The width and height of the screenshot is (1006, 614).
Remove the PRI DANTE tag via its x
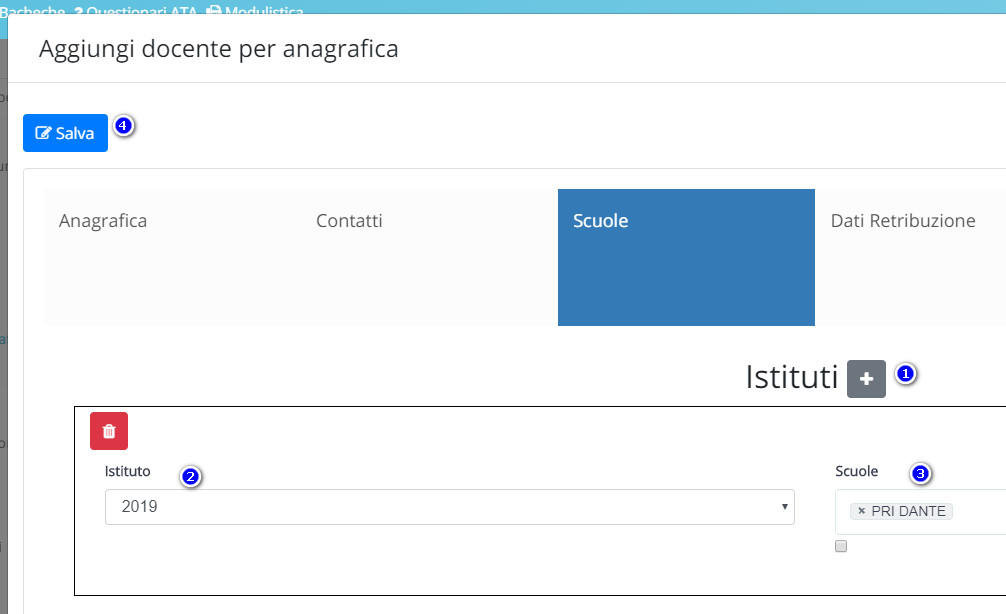coord(862,511)
